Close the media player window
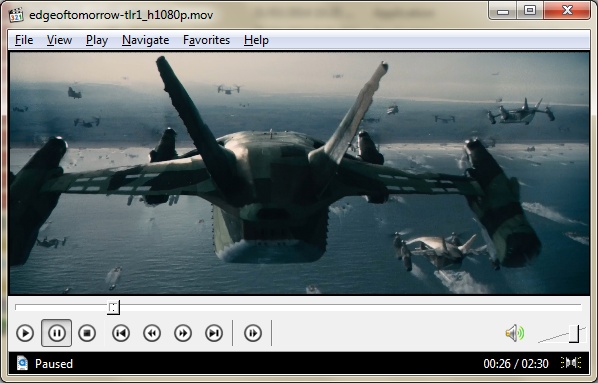The width and height of the screenshot is (598, 383). coord(567,11)
